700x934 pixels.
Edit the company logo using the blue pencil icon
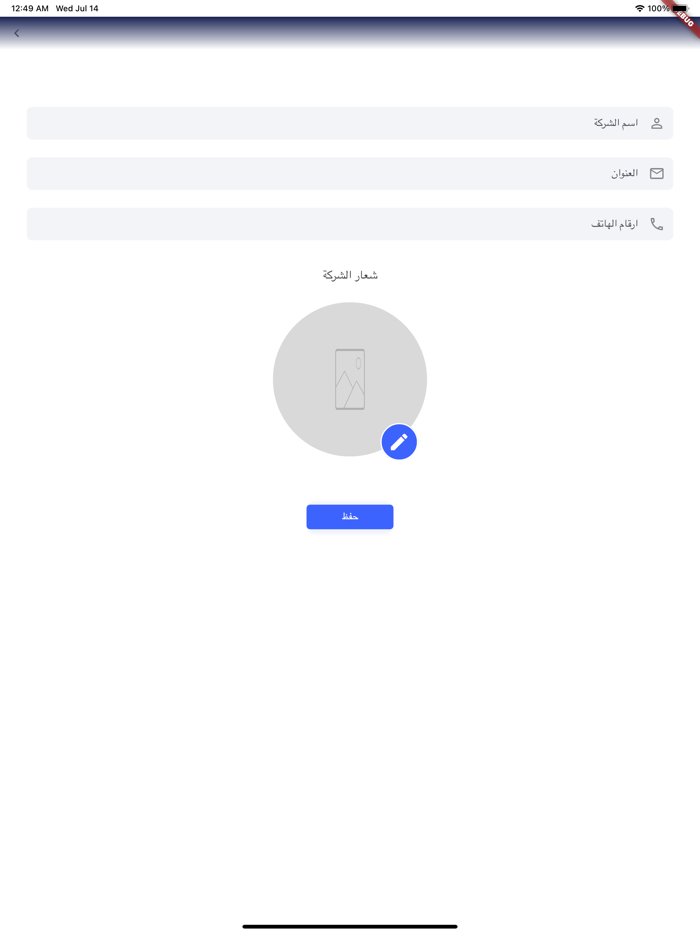(399, 442)
